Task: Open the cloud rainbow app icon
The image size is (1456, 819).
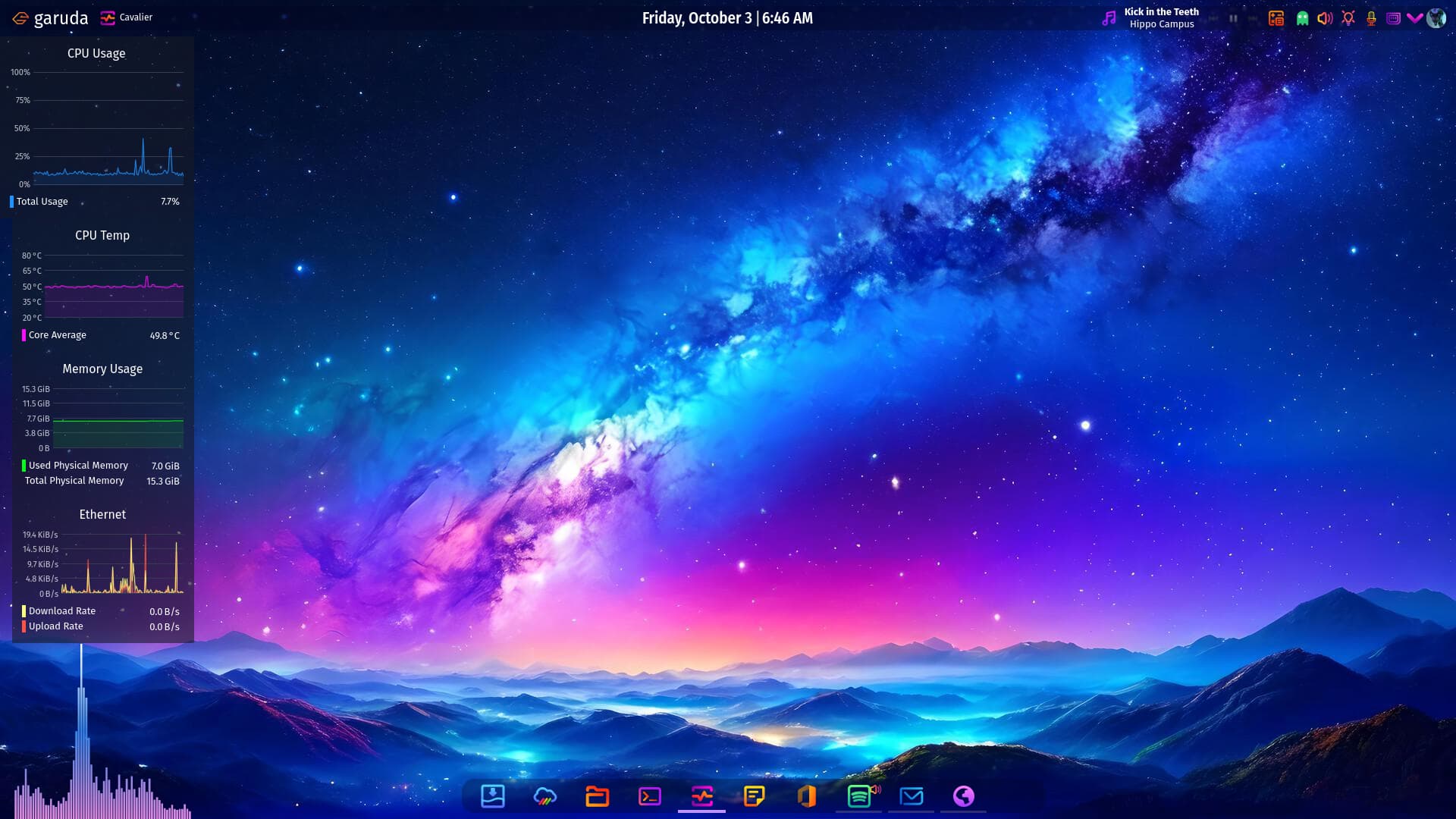Action: point(545,796)
